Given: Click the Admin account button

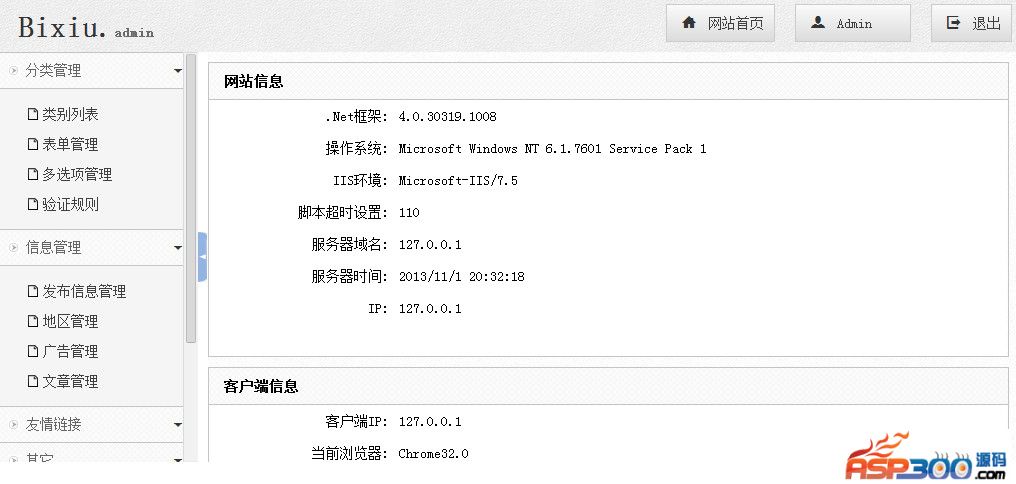Looking at the screenshot, I should [x=852, y=23].
